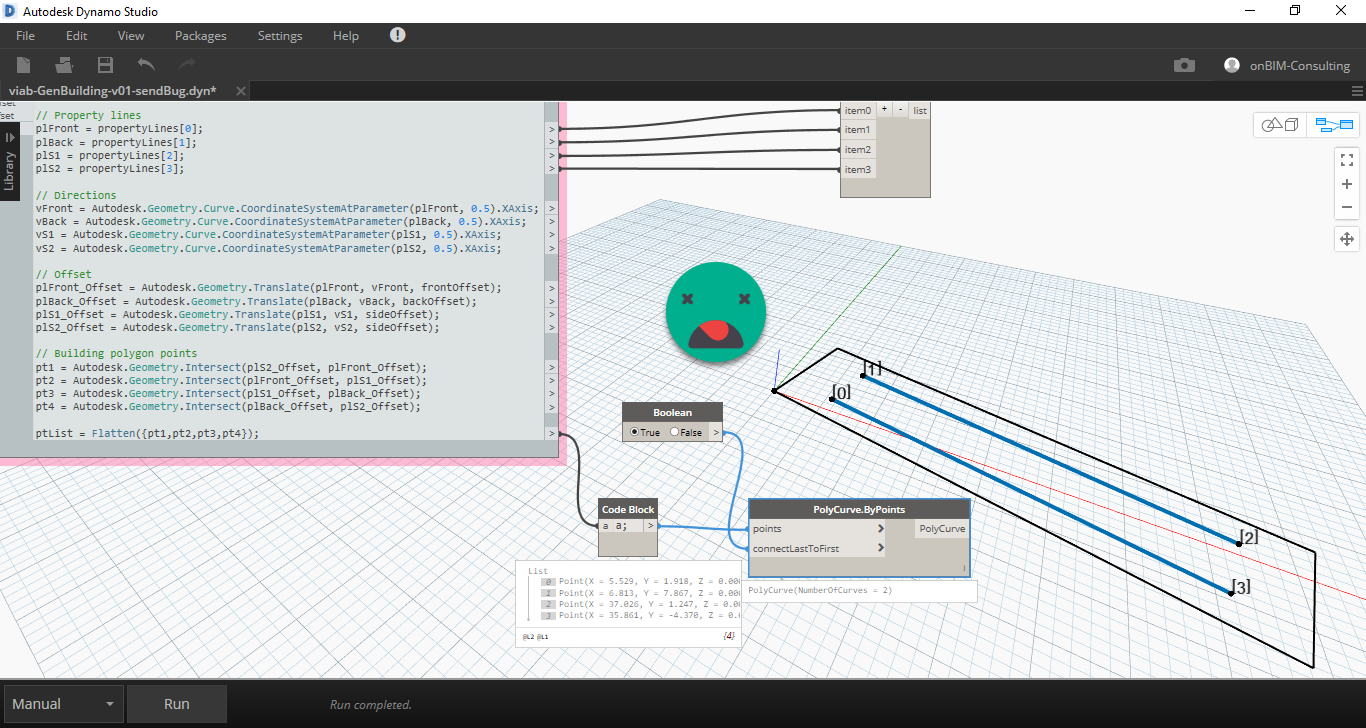Click the 'a;' code input field
Screen dimensions: 1366x728
621,525
